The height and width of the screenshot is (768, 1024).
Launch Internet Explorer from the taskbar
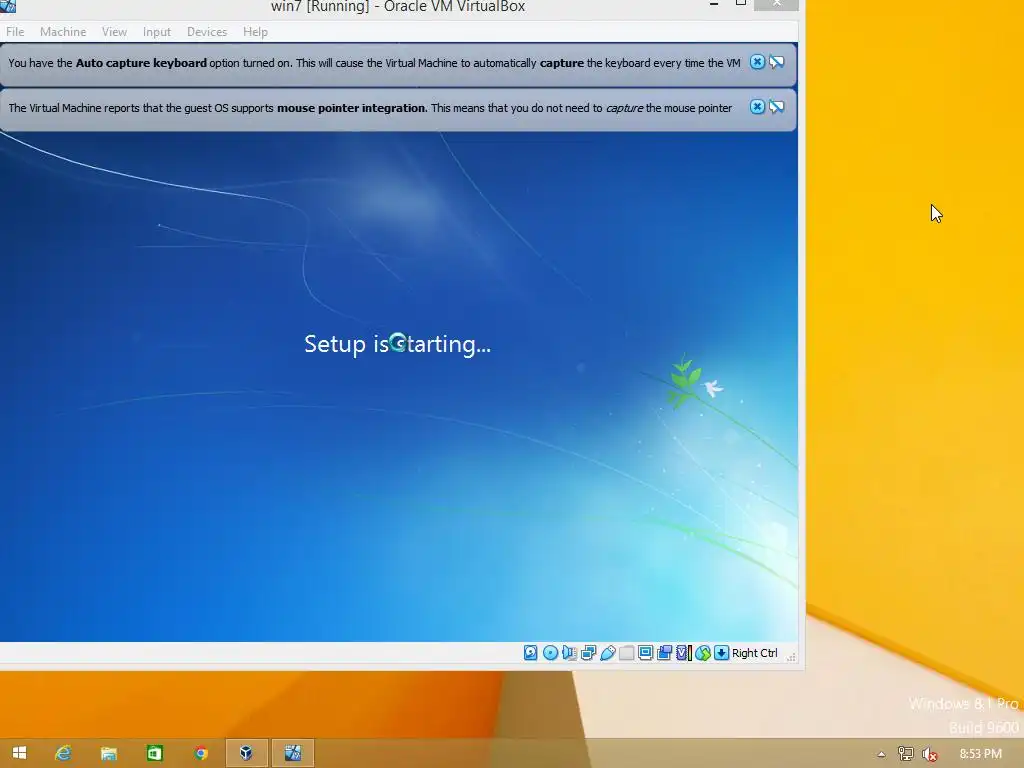63,753
